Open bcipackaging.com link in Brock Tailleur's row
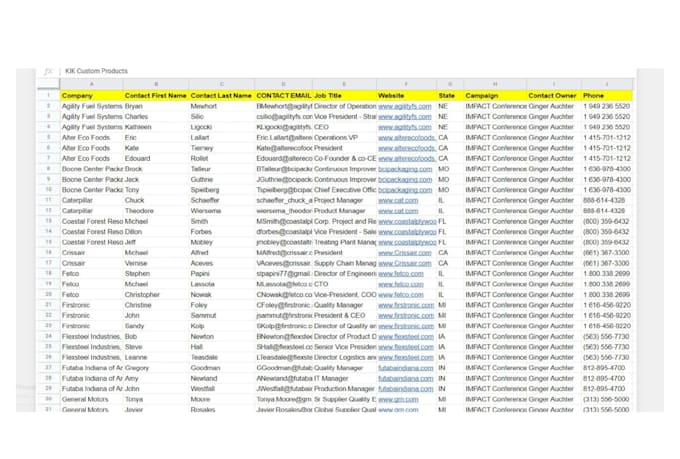Screen dimensions: 680x459 point(405,169)
